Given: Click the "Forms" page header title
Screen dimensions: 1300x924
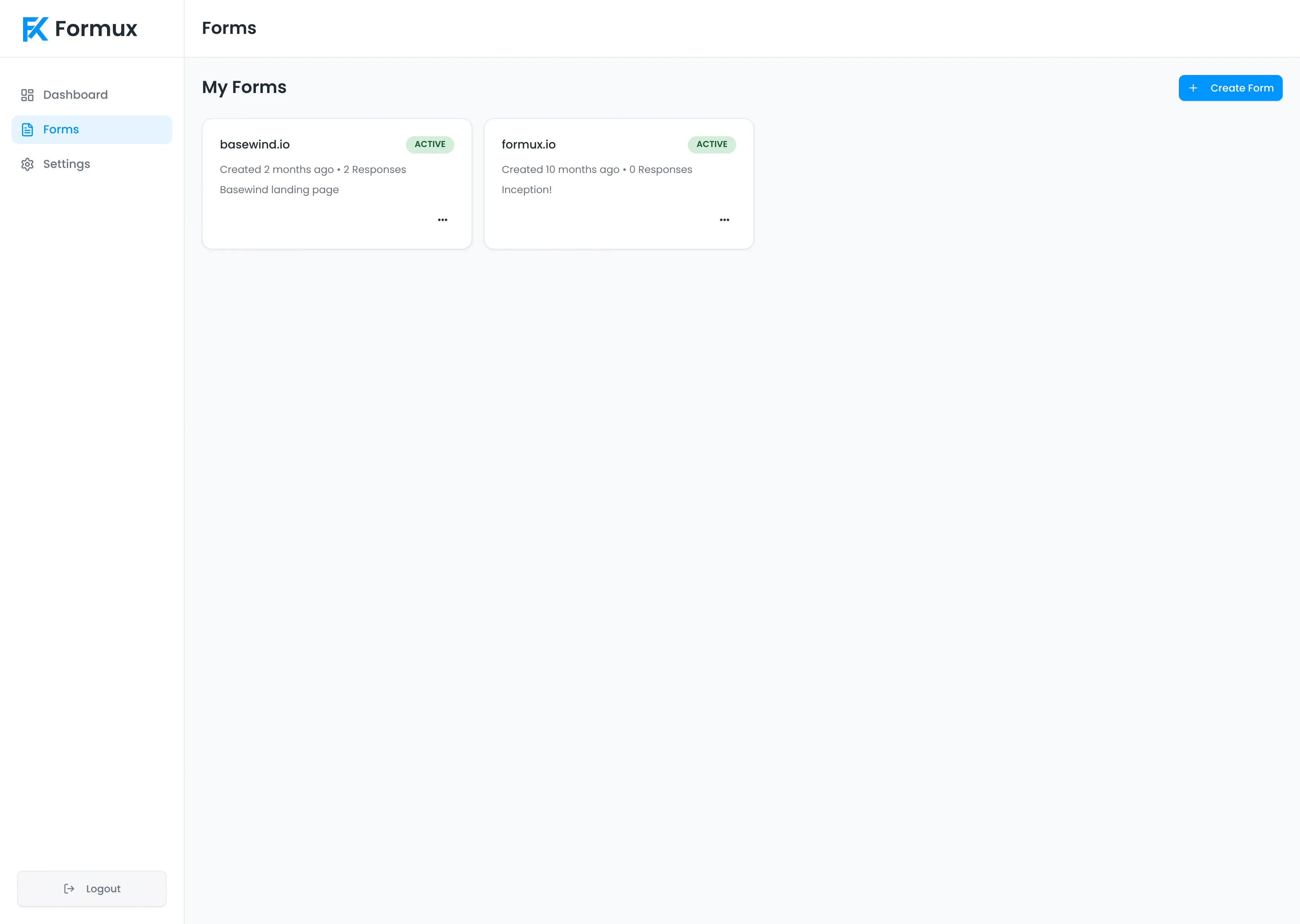Looking at the screenshot, I should click(x=229, y=28).
